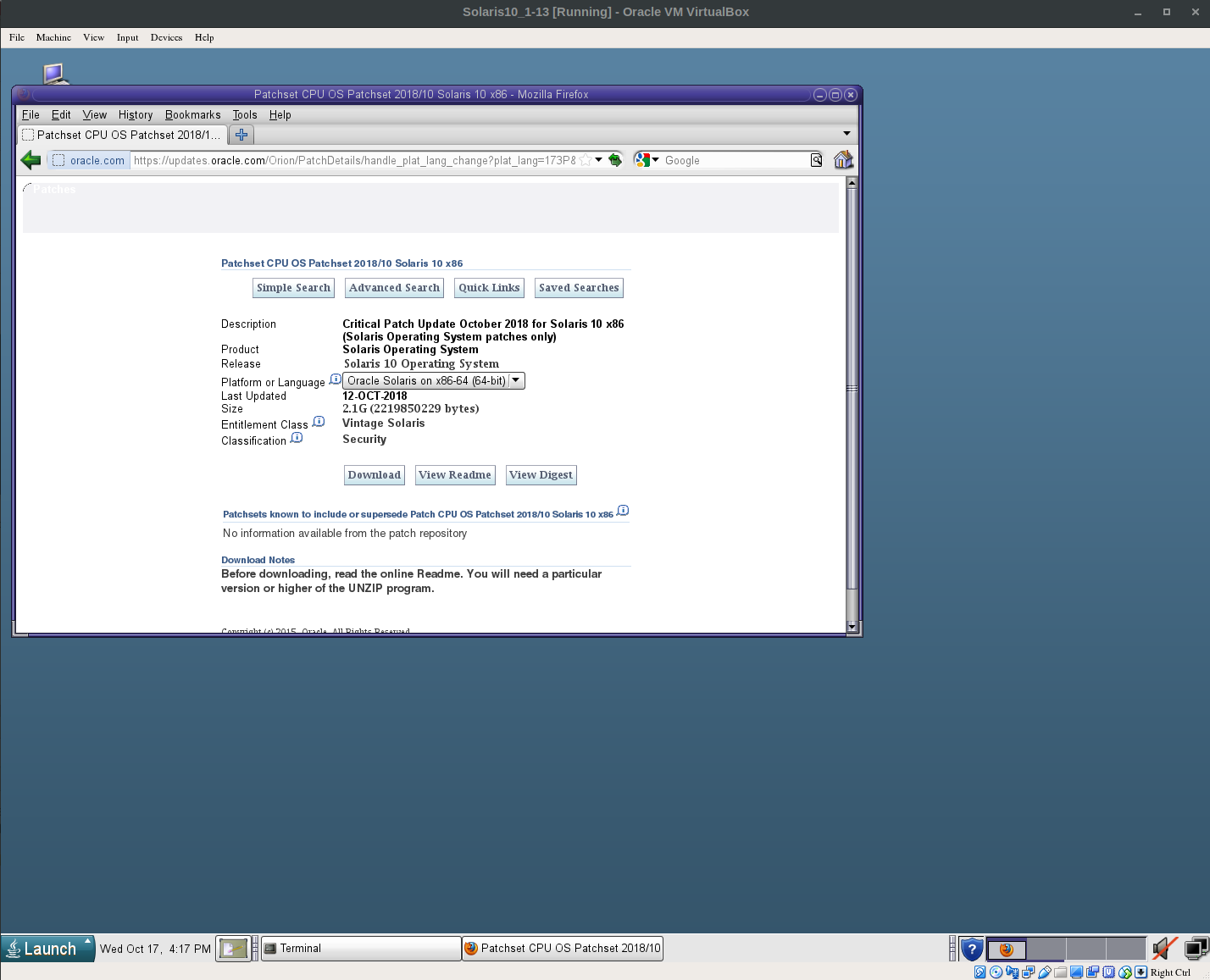Open Quick Links

tap(489, 288)
